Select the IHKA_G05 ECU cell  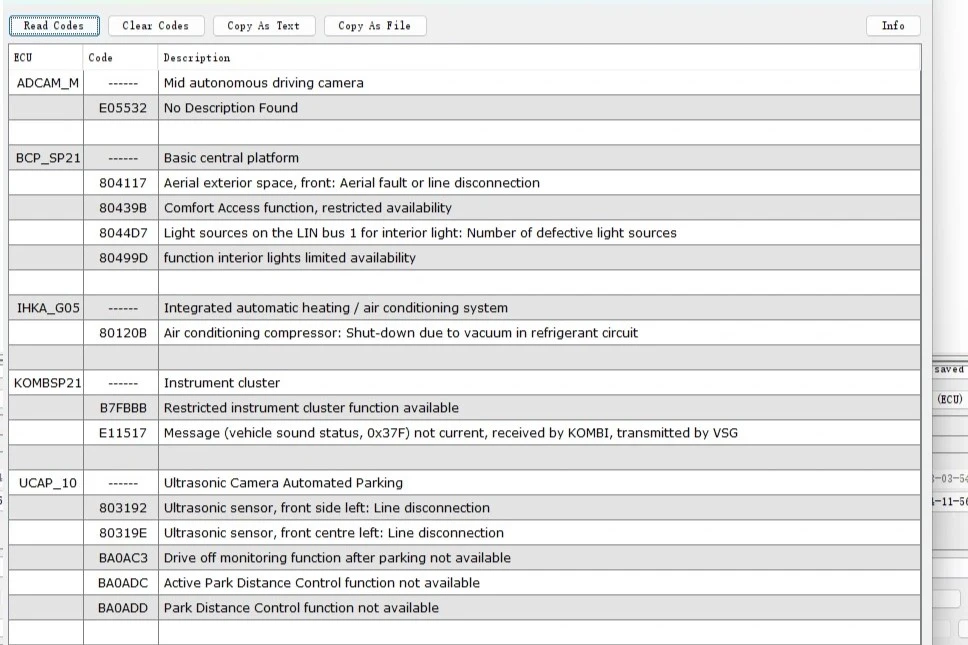[47, 308]
